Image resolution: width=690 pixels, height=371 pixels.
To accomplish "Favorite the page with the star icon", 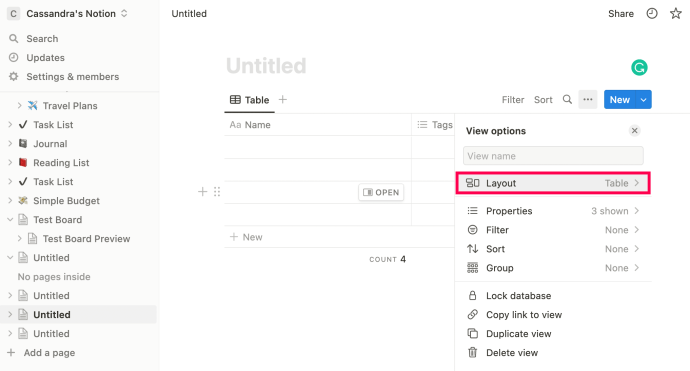I will tap(675, 14).
